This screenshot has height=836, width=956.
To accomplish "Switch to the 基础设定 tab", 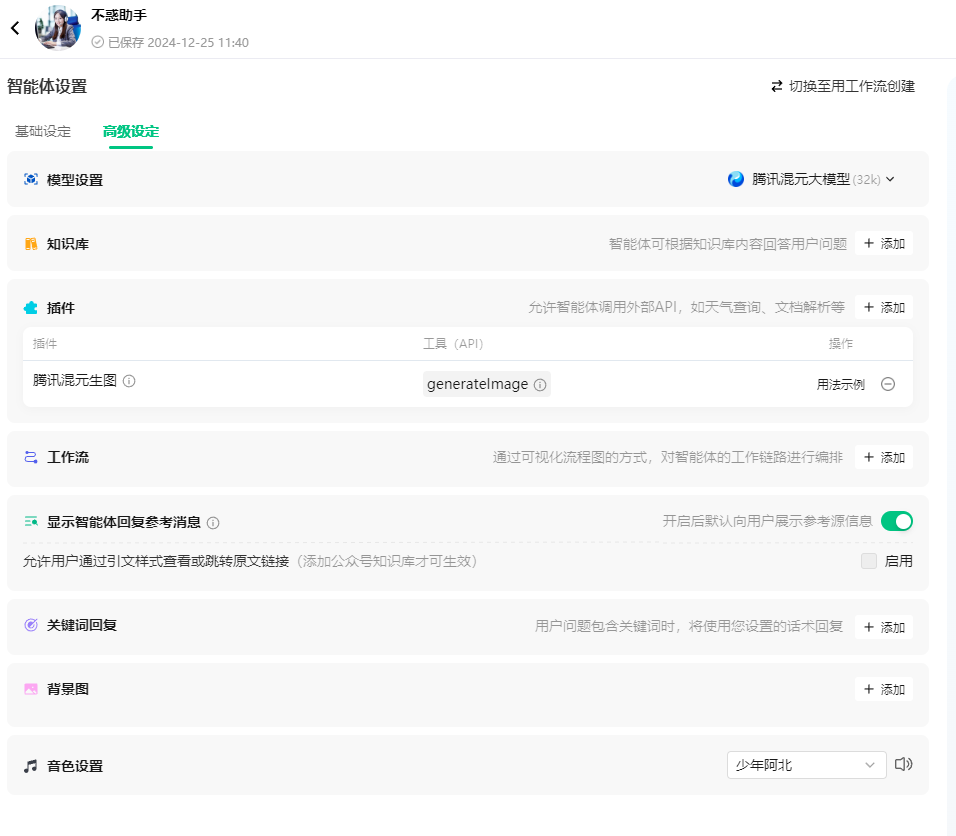I will tap(43, 131).
